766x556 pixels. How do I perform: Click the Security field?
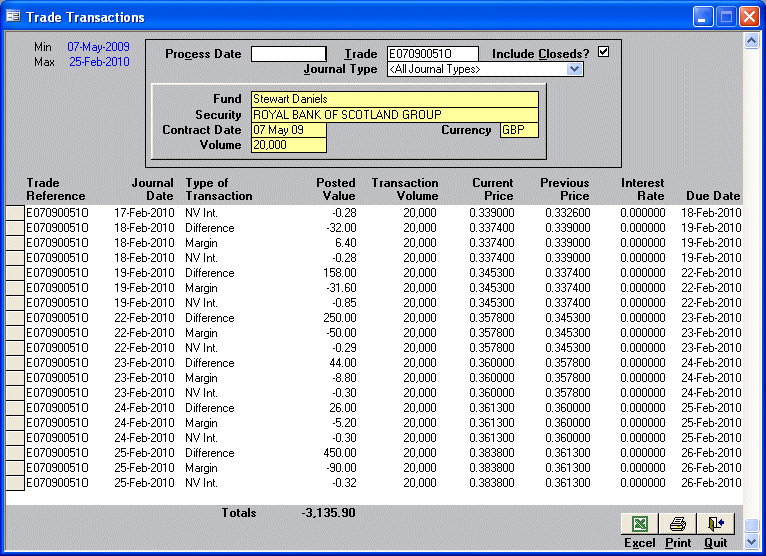[394, 115]
